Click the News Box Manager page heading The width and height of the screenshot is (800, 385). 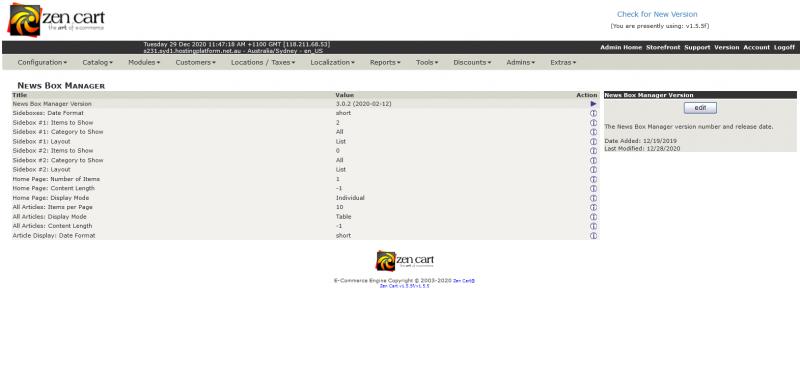61,86
